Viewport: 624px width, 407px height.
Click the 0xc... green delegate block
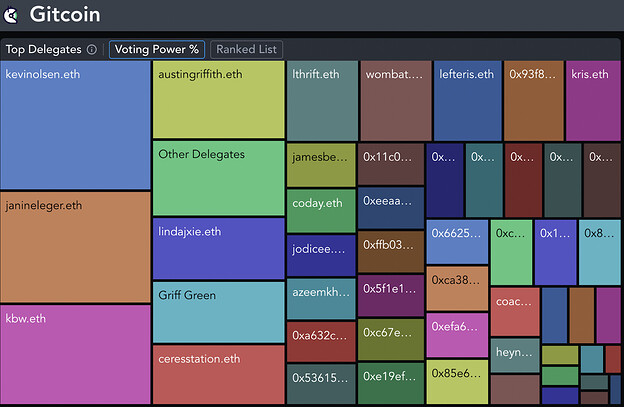pos(511,252)
